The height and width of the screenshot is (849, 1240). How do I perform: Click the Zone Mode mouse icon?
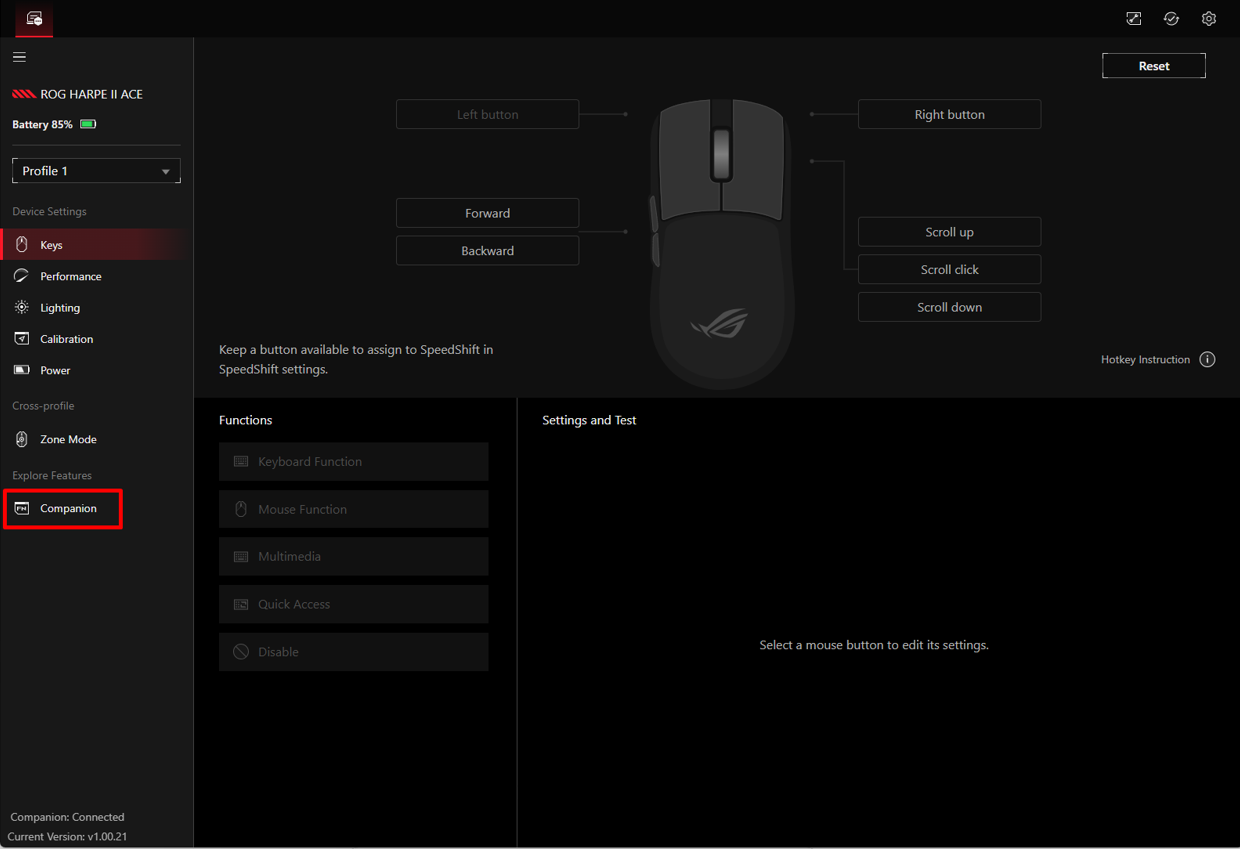[x=21, y=439]
